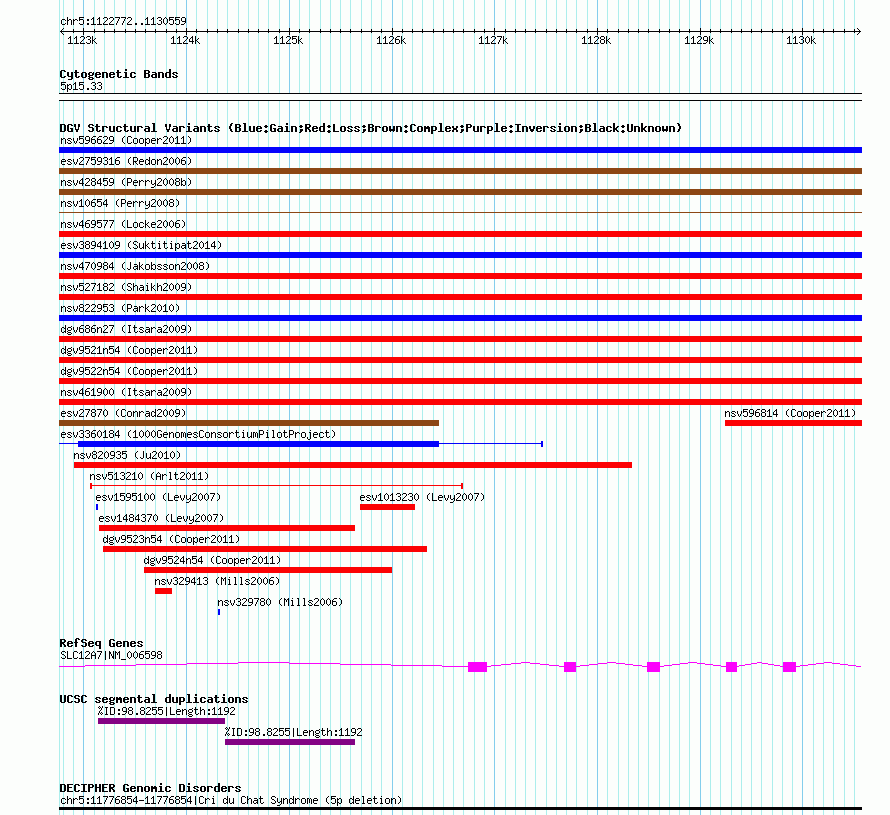Click the DECIPHER Genomic Disorders track title
This screenshot has height=815, width=890.
[x=150, y=788]
